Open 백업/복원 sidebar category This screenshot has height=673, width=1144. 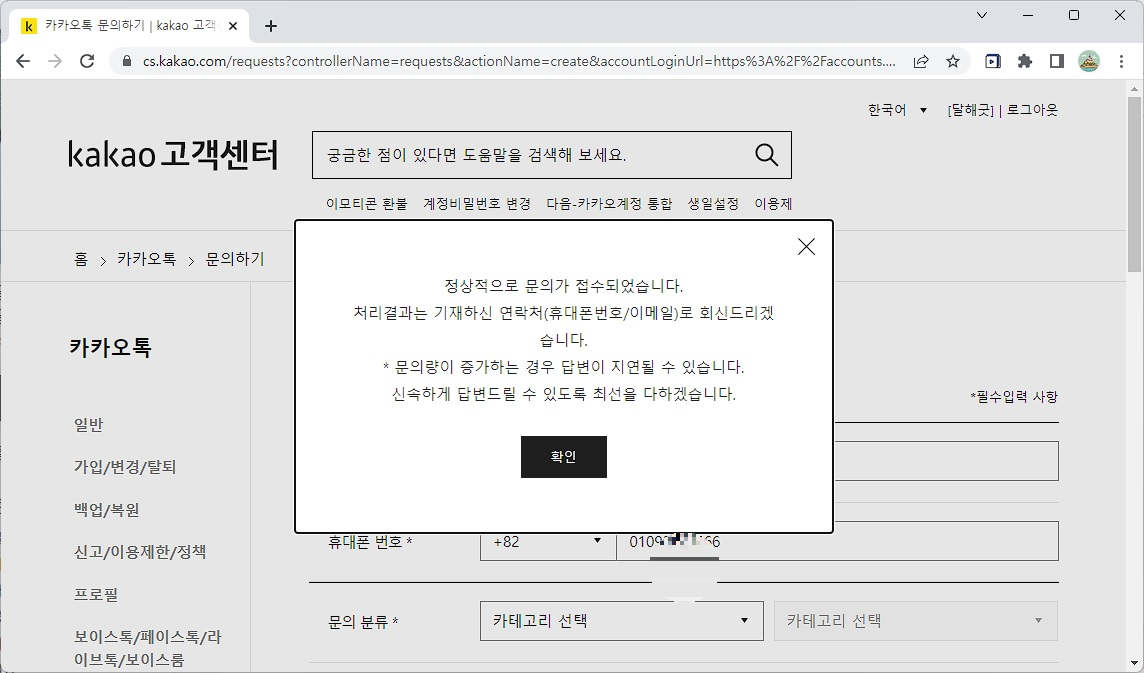click(107, 509)
